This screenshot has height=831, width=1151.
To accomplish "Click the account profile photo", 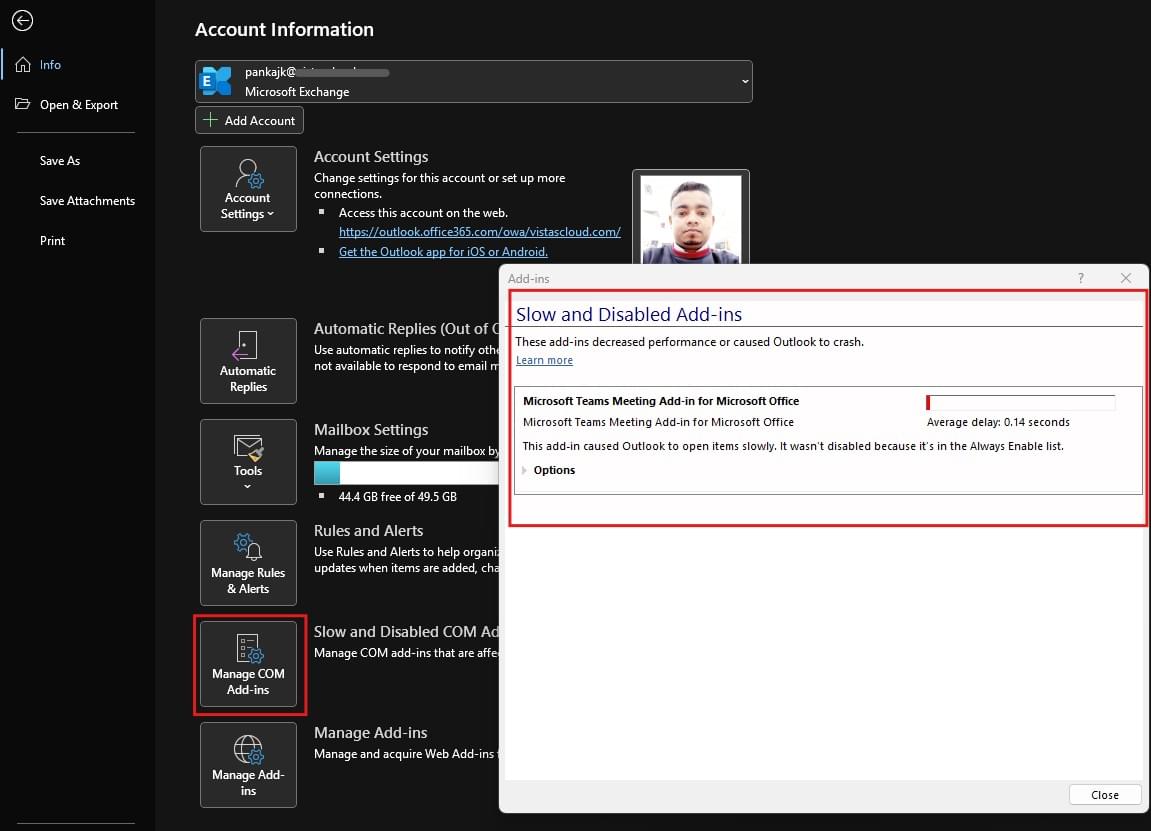I will [691, 219].
